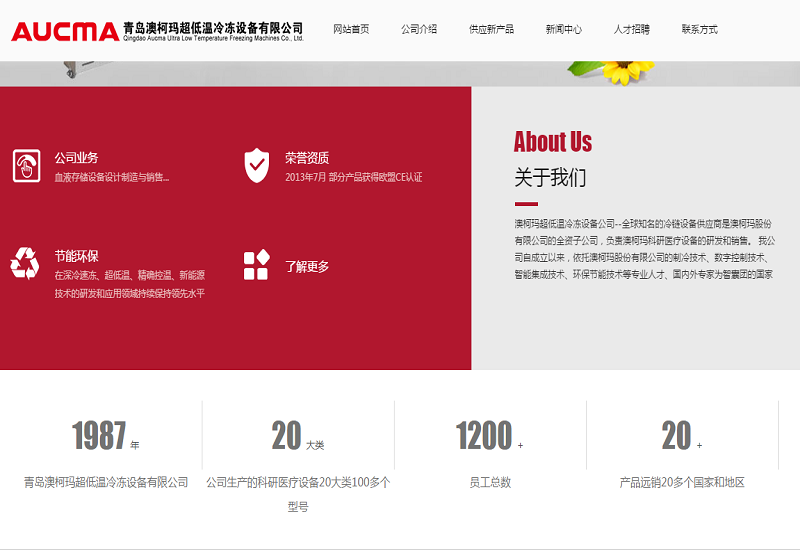Image resolution: width=800 pixels, height=550 pixels.
Task: Click the 了解更多 grid icon
Action: [x=257, y=265]
